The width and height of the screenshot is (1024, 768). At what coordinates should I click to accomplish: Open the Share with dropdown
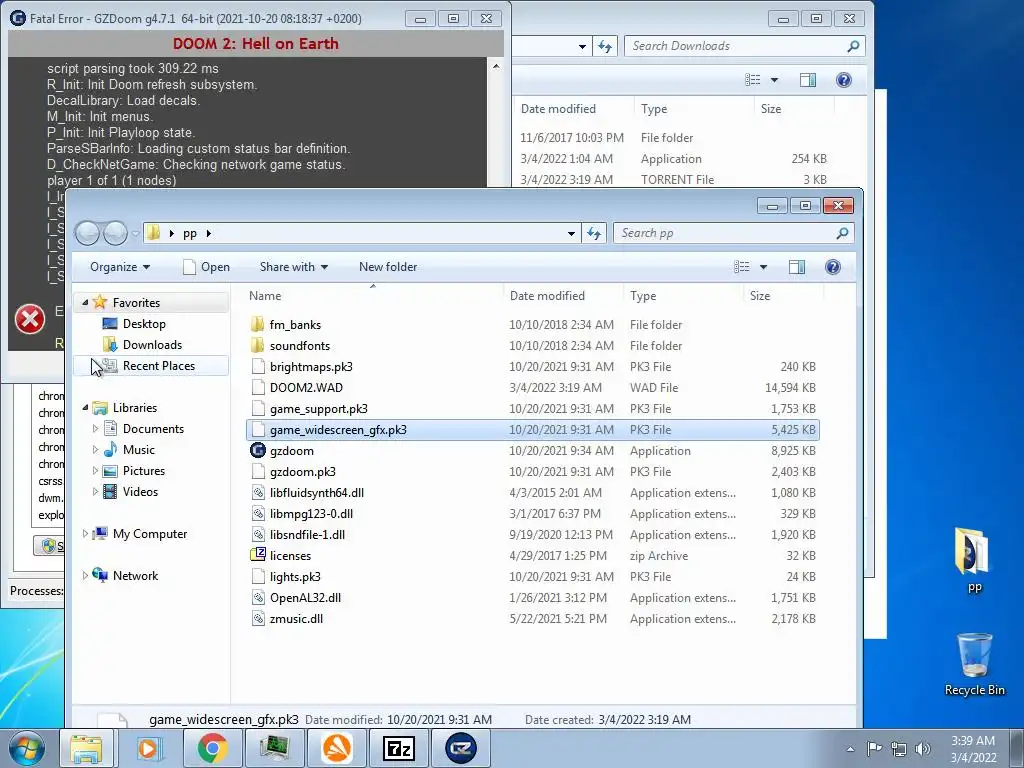click(294, 266)
